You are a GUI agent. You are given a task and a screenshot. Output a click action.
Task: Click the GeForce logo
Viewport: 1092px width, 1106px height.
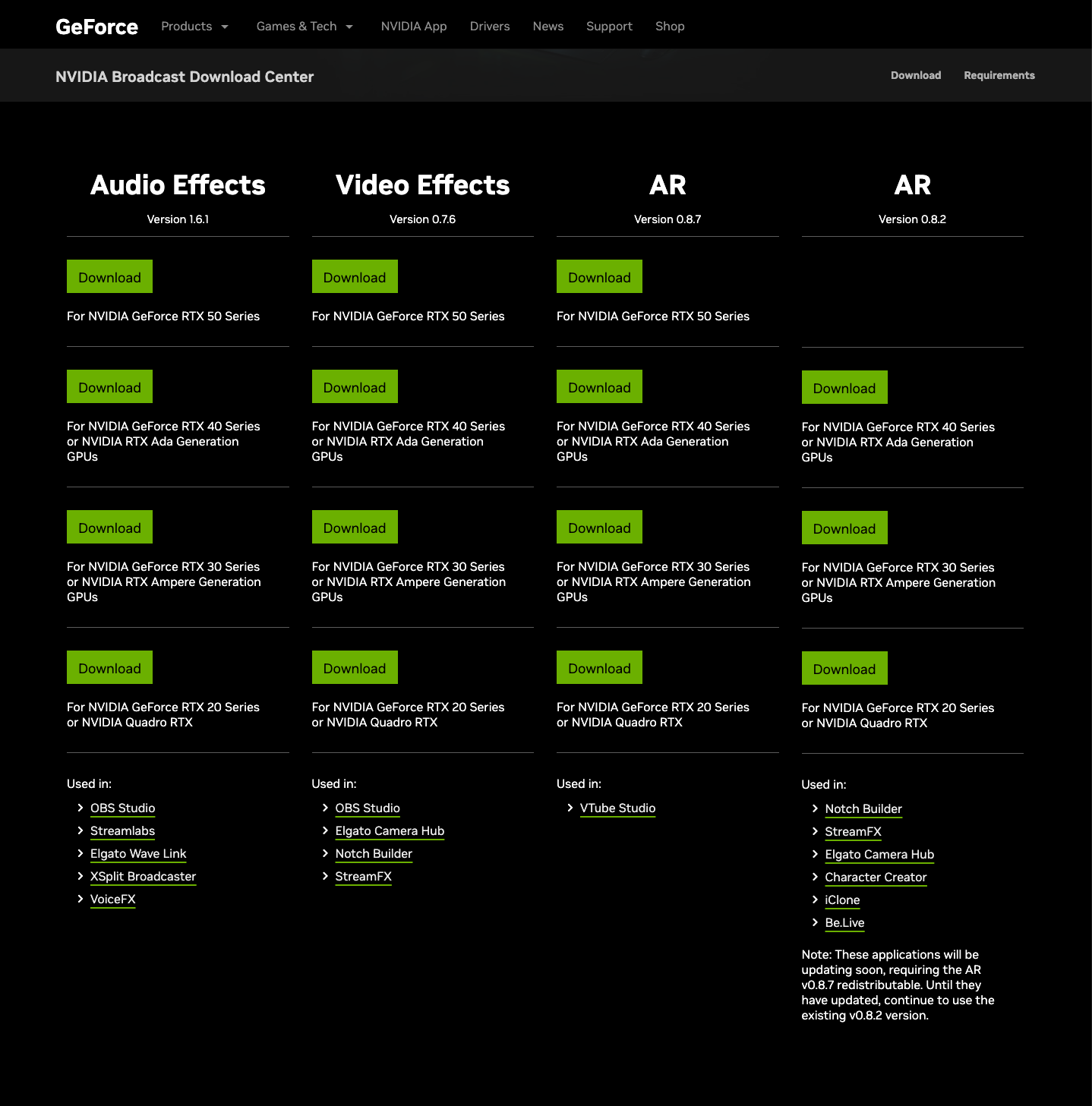[96, 26]
